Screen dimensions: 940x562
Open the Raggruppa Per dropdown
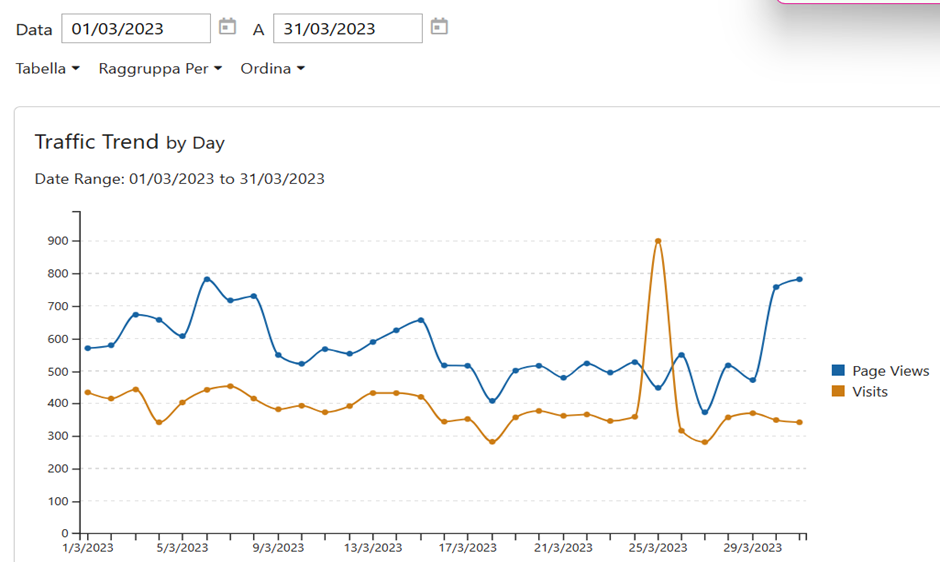[160, 69]
